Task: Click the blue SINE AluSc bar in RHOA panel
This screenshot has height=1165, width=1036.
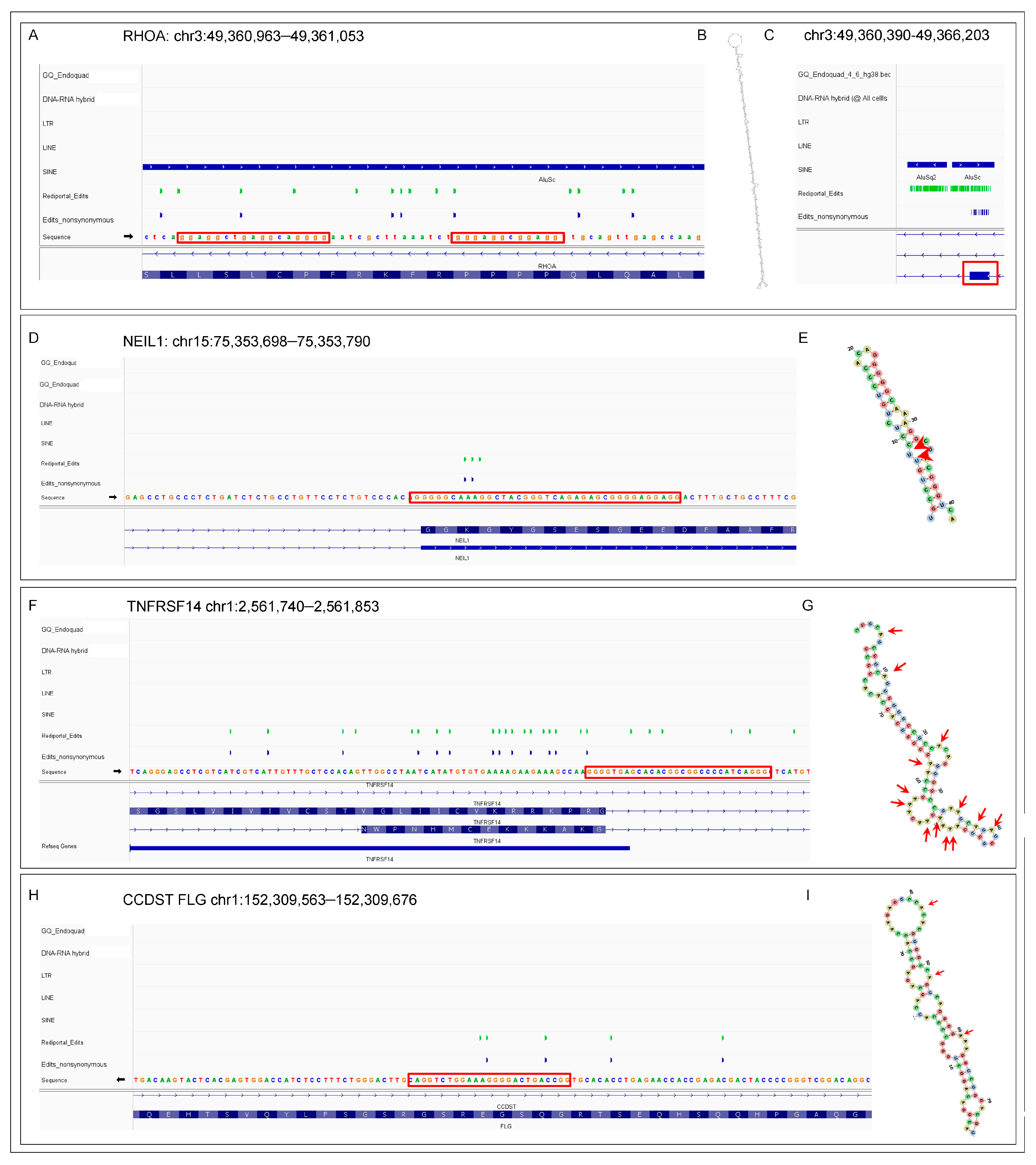Action: click(x=423, y=167)
